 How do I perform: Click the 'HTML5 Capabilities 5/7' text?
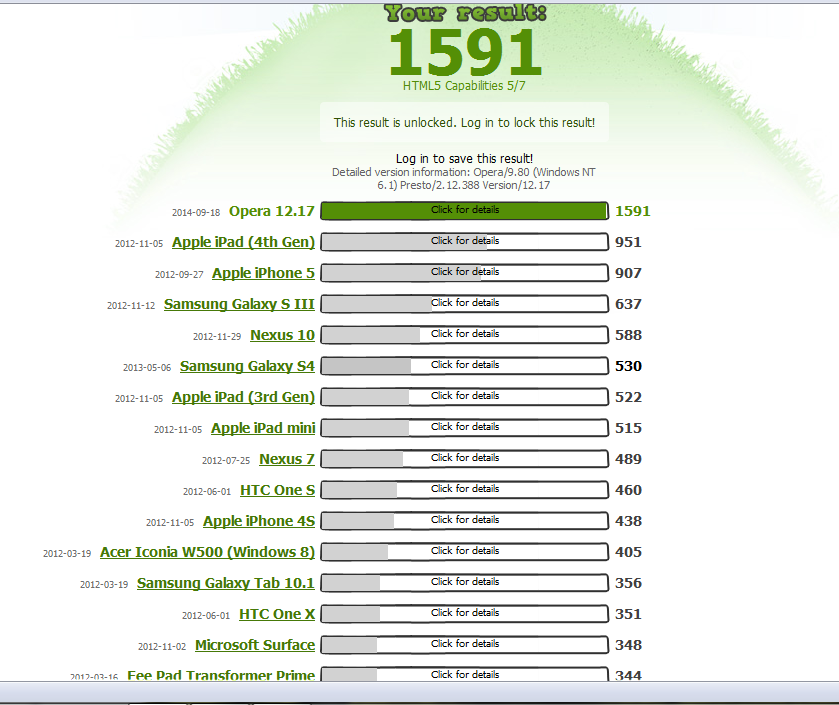(464, 86)
